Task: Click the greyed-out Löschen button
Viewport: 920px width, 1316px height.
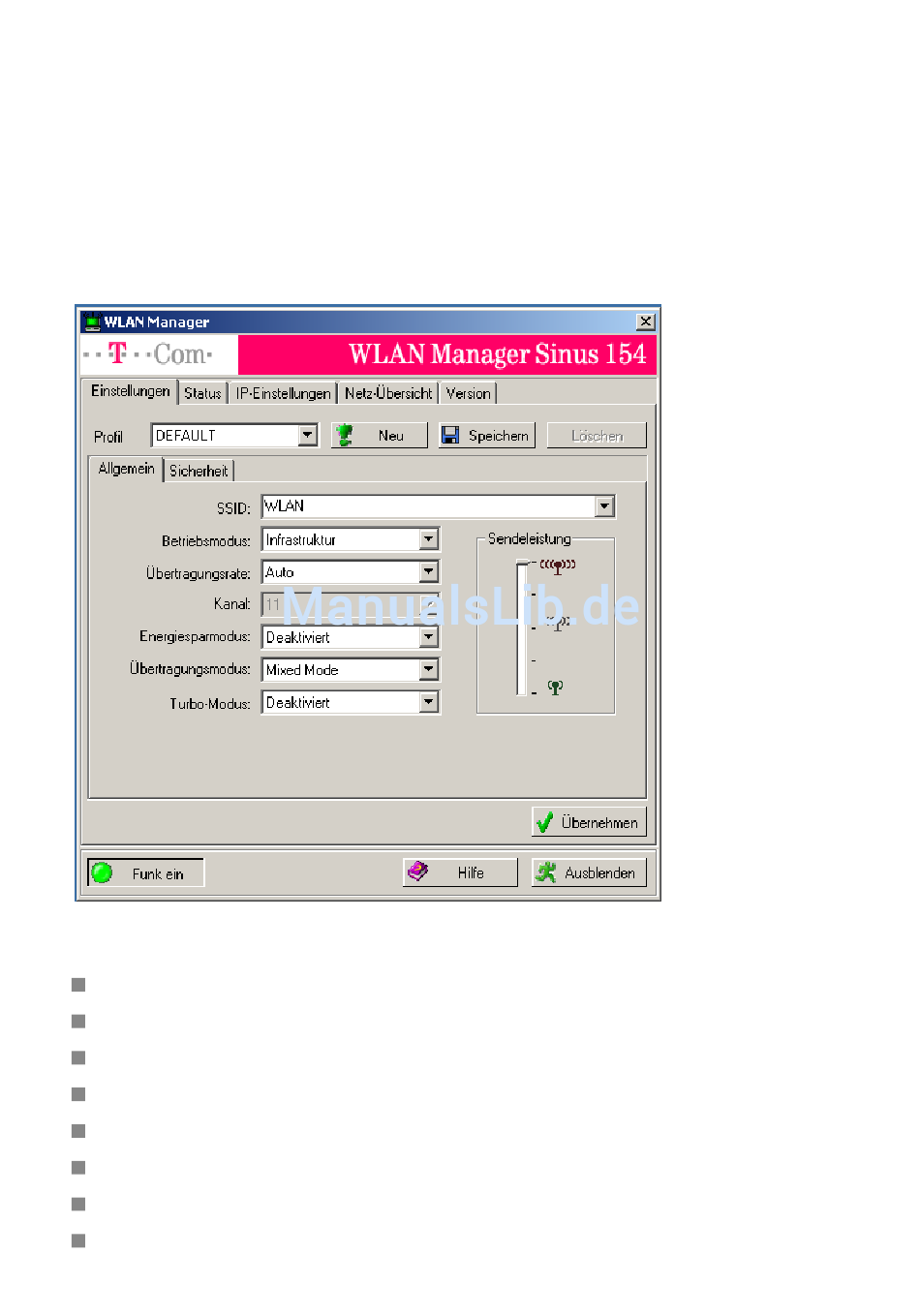Action: pos(597,436)
